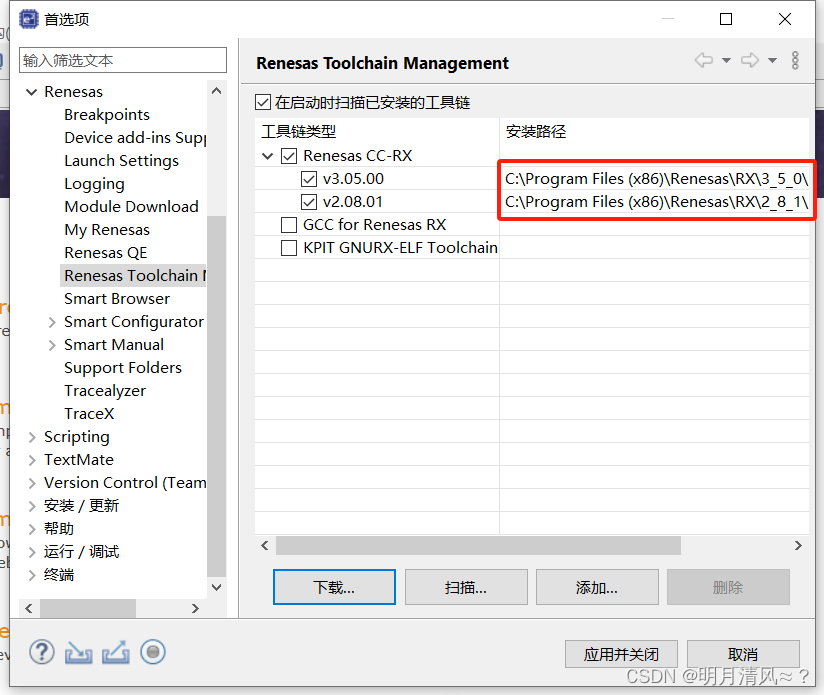824x695 pixels.
Task: Click the Preferences window app icon
Action: tap(29, 19)
